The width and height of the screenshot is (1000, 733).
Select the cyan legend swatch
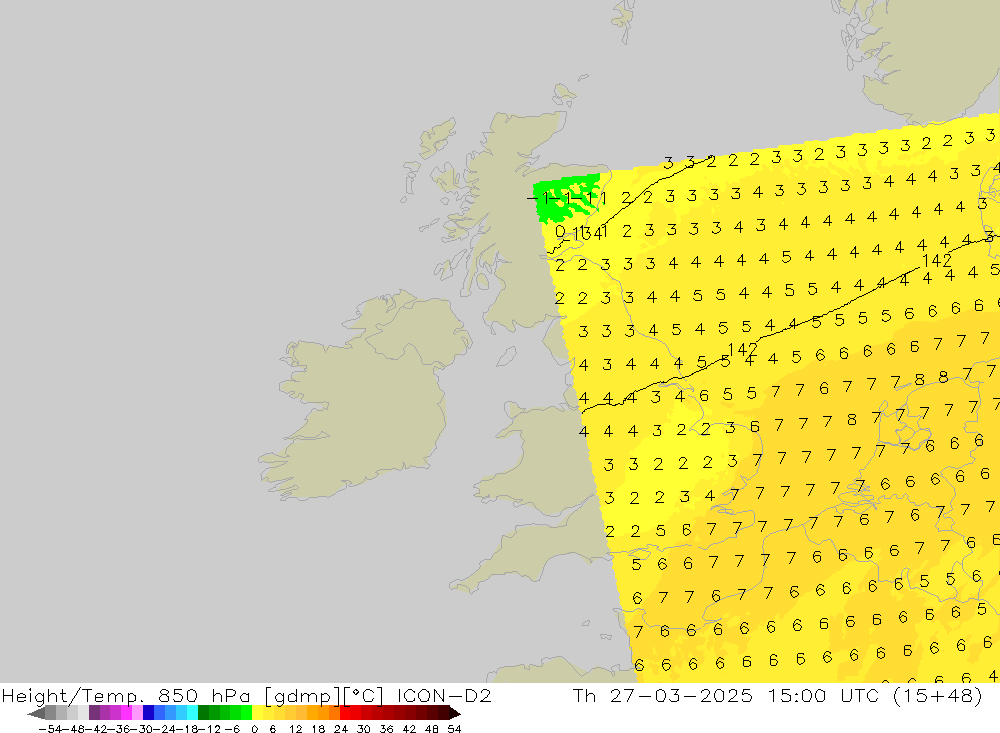pyautogui.click(x=192, y=713)
